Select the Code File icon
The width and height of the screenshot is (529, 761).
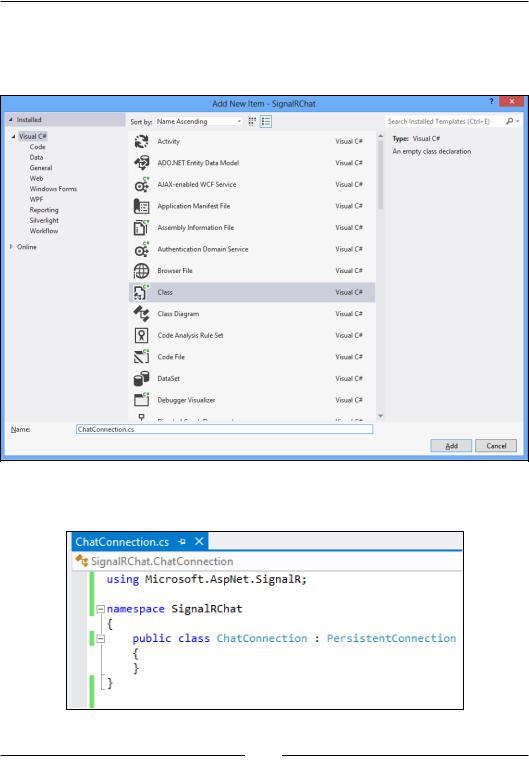[141, 357]
